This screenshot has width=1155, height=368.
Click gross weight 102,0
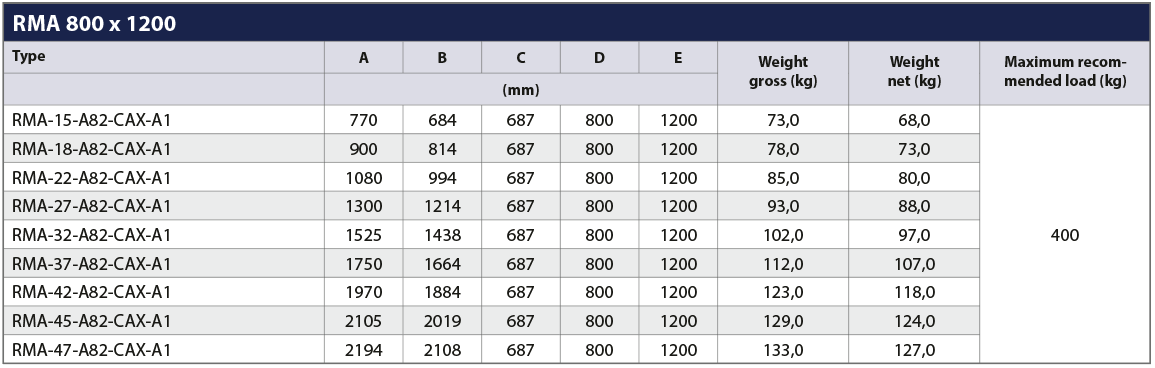pos(783,236)
